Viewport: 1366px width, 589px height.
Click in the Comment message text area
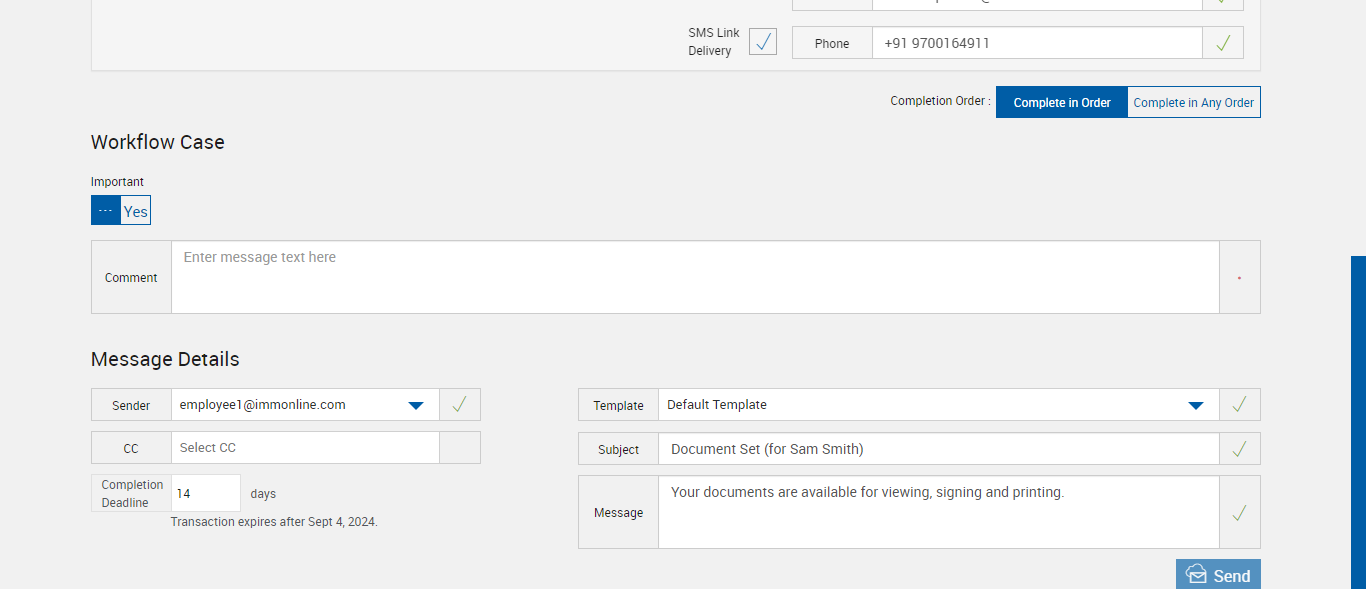(695, 277)
